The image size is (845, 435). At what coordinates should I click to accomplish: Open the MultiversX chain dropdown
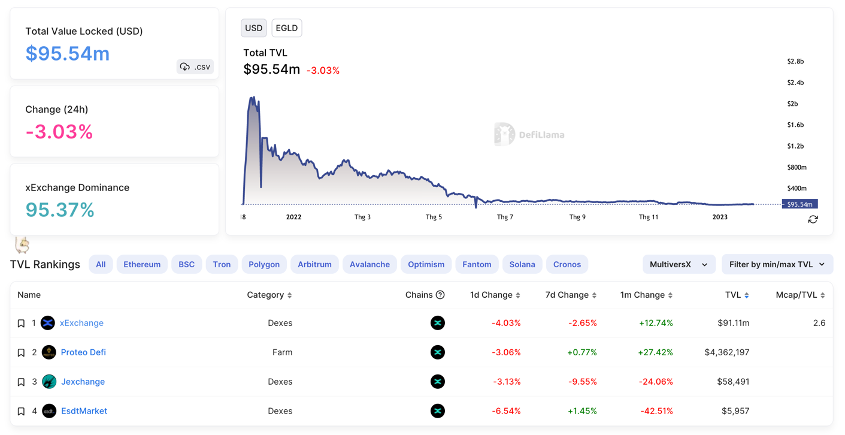(x=679, y=264)
